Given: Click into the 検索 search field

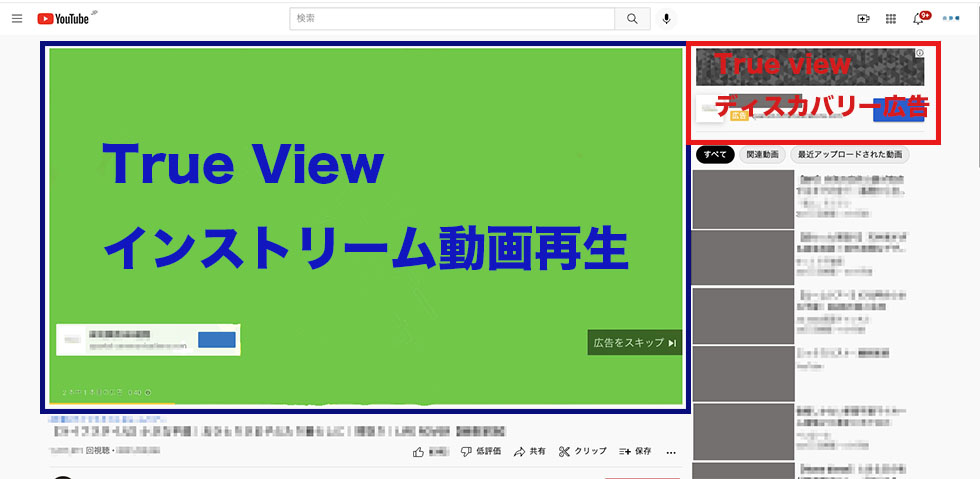Looking at the screenshot, I should point(450,19).
